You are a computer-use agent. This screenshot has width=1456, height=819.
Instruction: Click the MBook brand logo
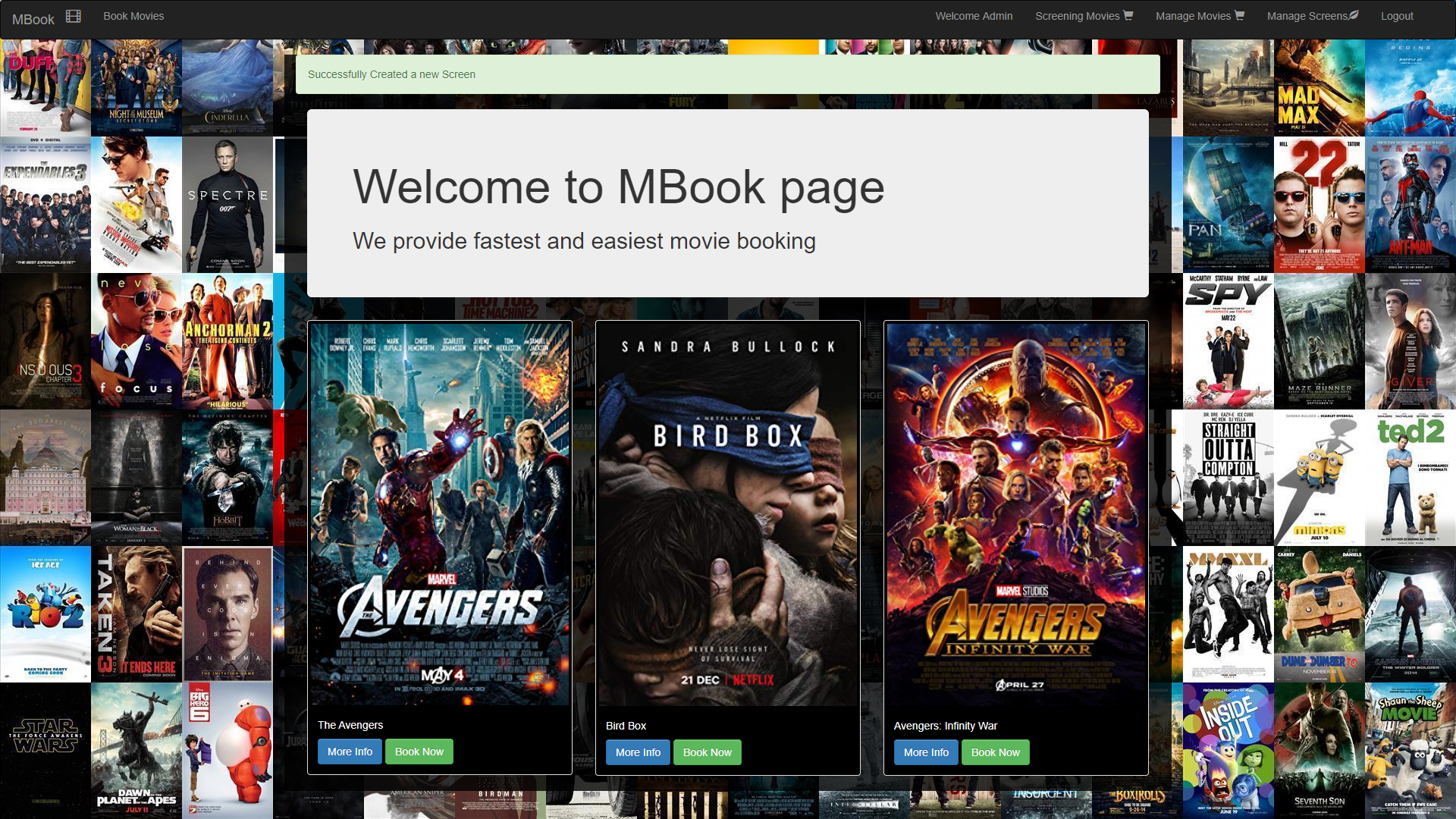pos(33,20)
